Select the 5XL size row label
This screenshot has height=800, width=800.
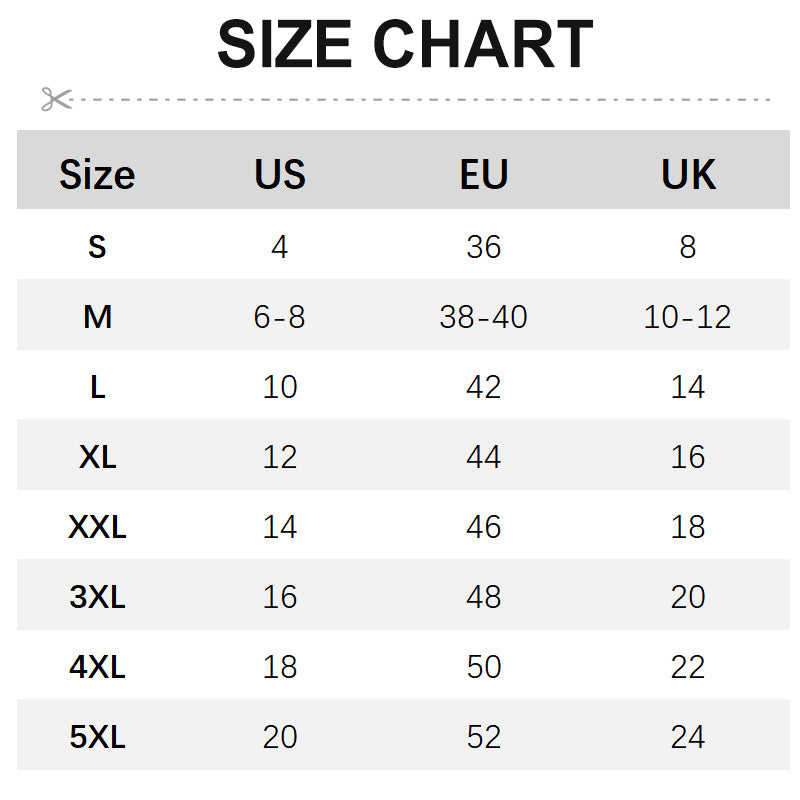97,737
